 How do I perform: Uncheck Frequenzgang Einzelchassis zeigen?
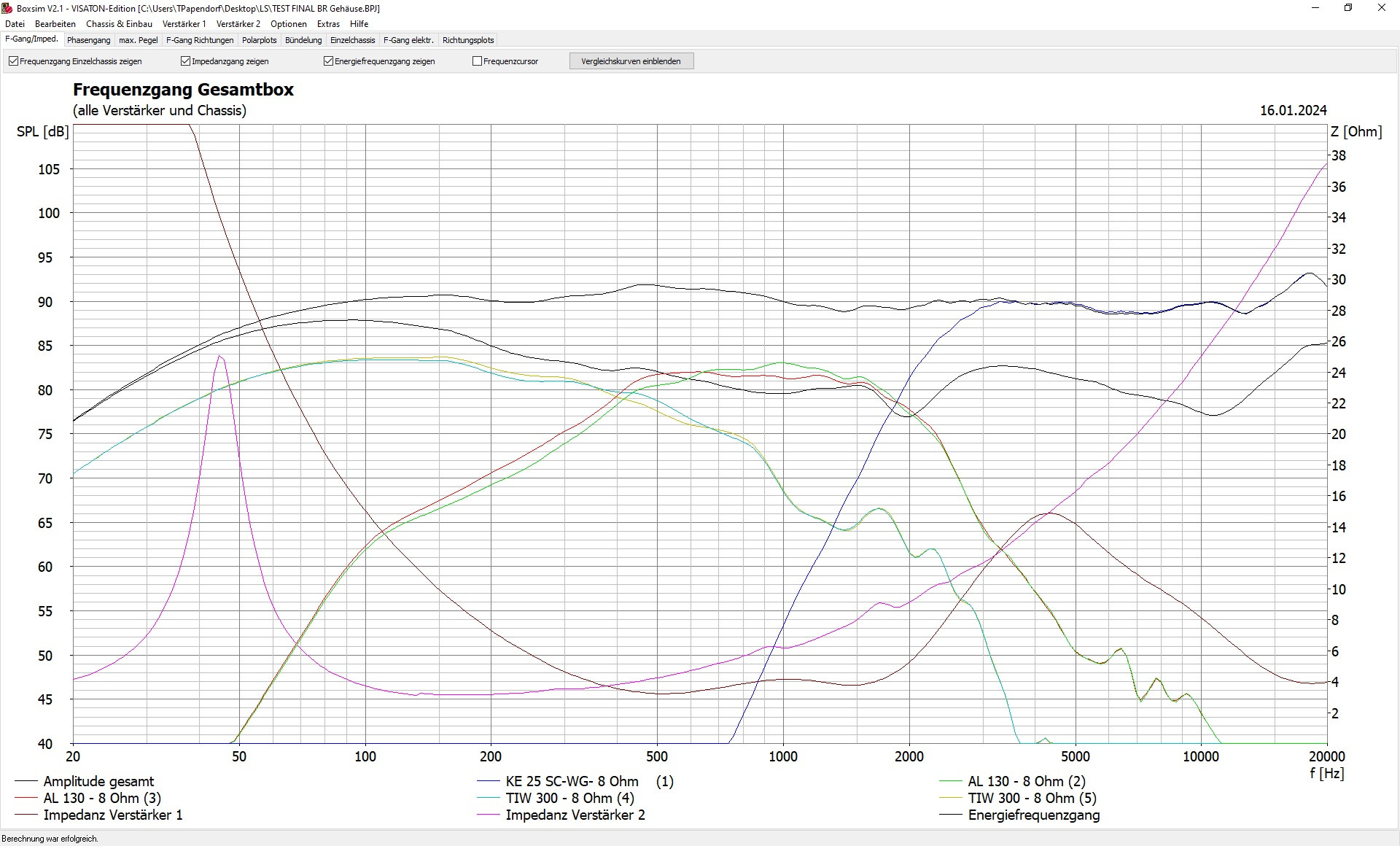pos(13,61)
